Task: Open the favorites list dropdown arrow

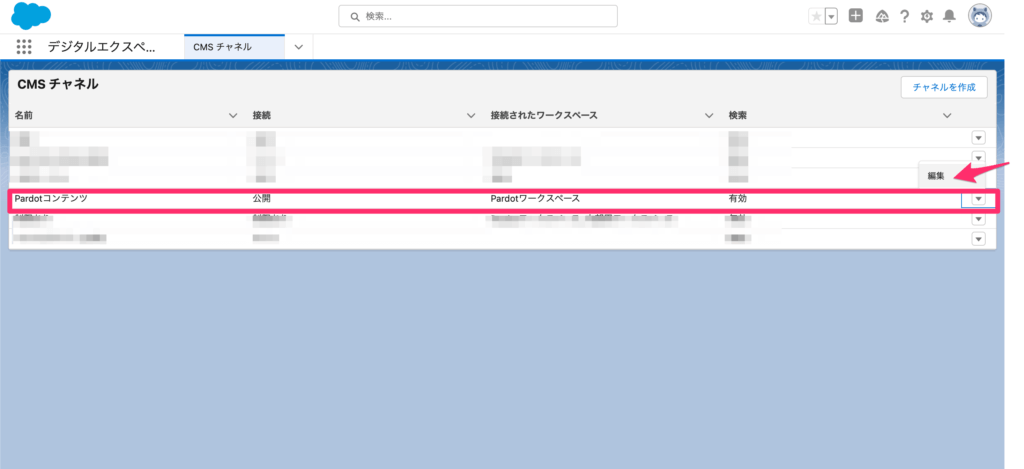Action: (x=831, y=16)
